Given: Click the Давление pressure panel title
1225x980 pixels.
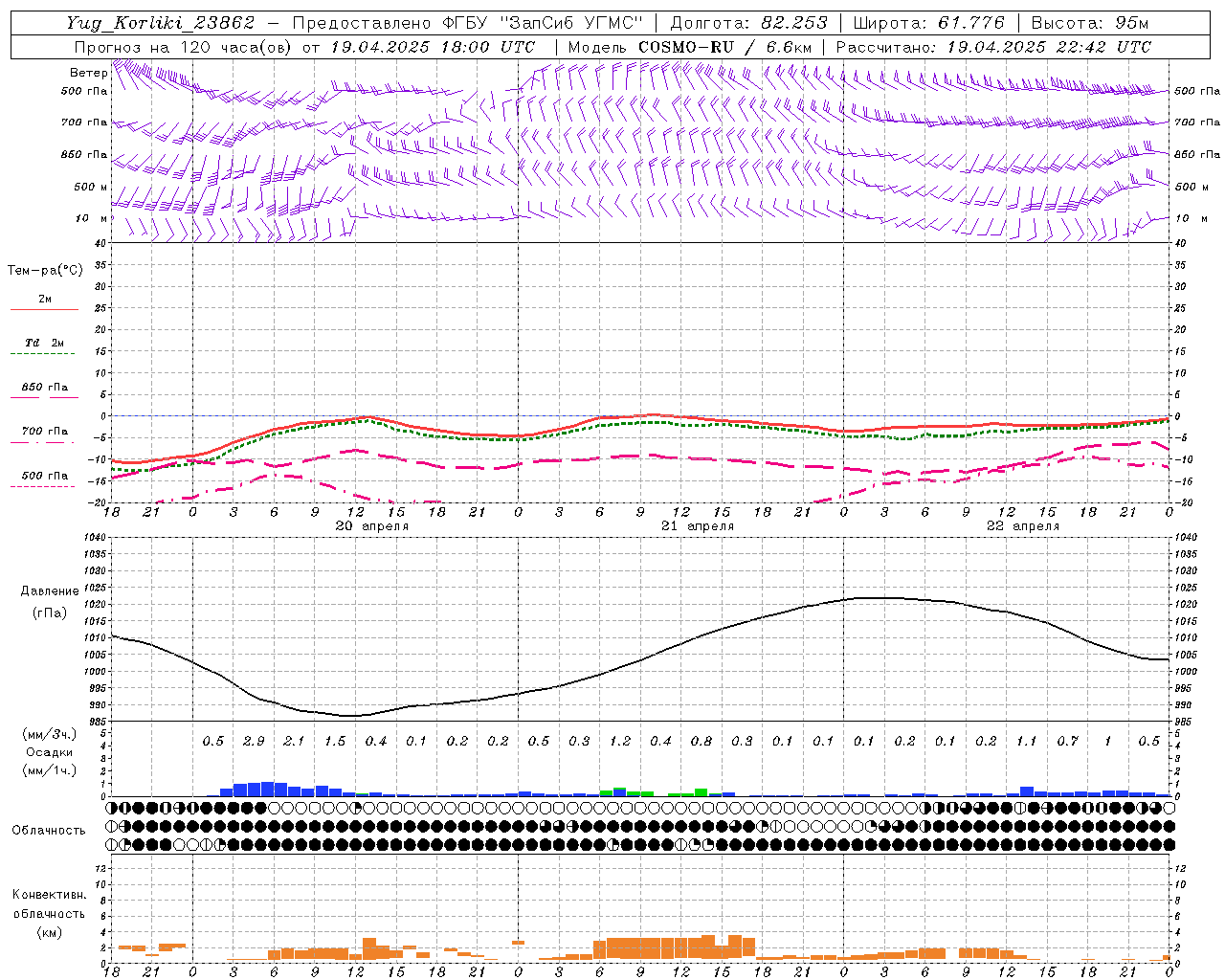Looking at the screenshot, I should click(x=50, y=591).
